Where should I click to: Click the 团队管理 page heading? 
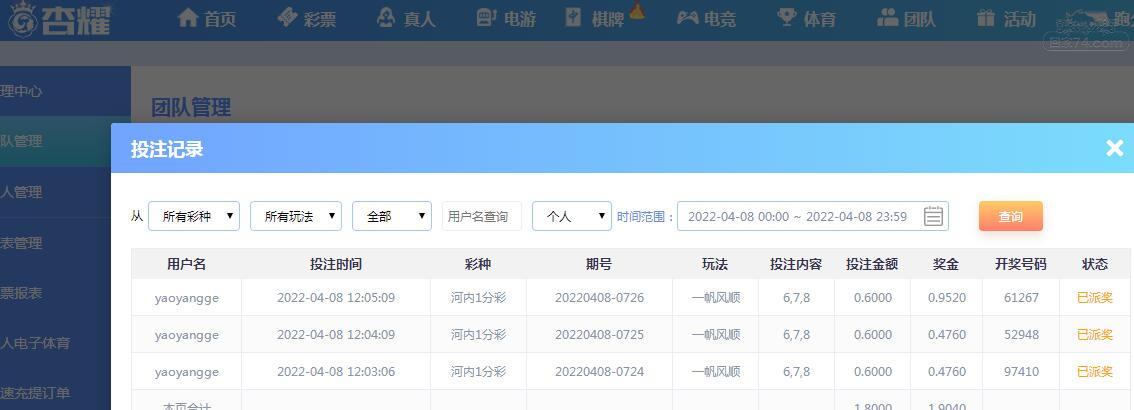[191, 107]
